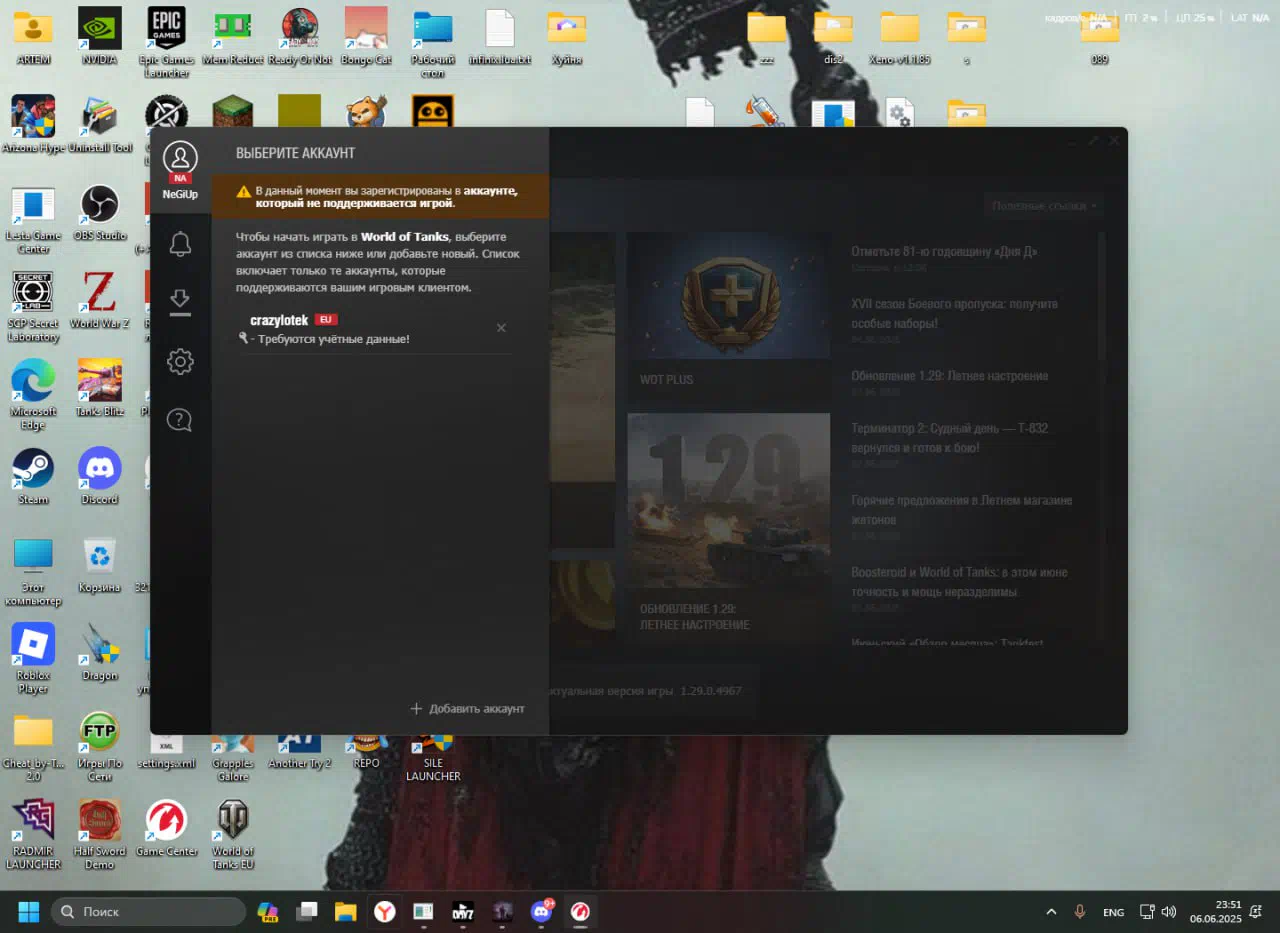Image resolution: width=1280 pixels, height=933 pixels.
Task: Select the World of Tanks EU shortcut
Action: [233, 835]
